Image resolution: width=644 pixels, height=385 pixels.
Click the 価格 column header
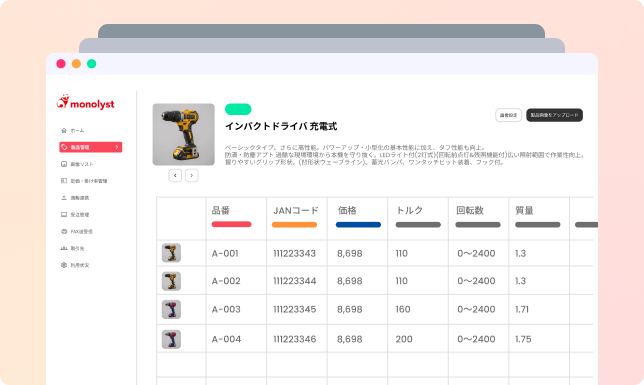click(347, 210)
